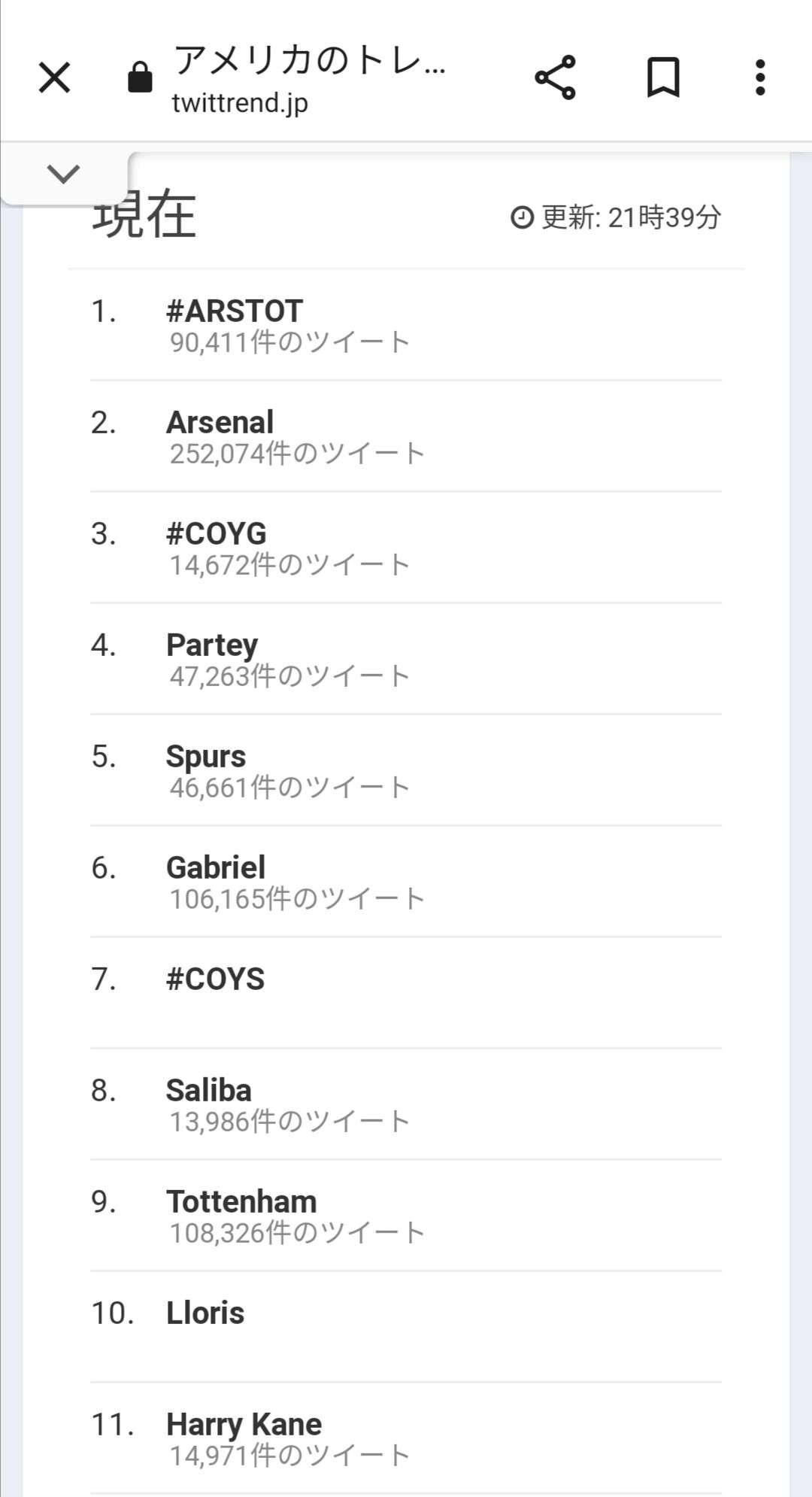Open the #ARSTOT trend

tap(235, 311)
